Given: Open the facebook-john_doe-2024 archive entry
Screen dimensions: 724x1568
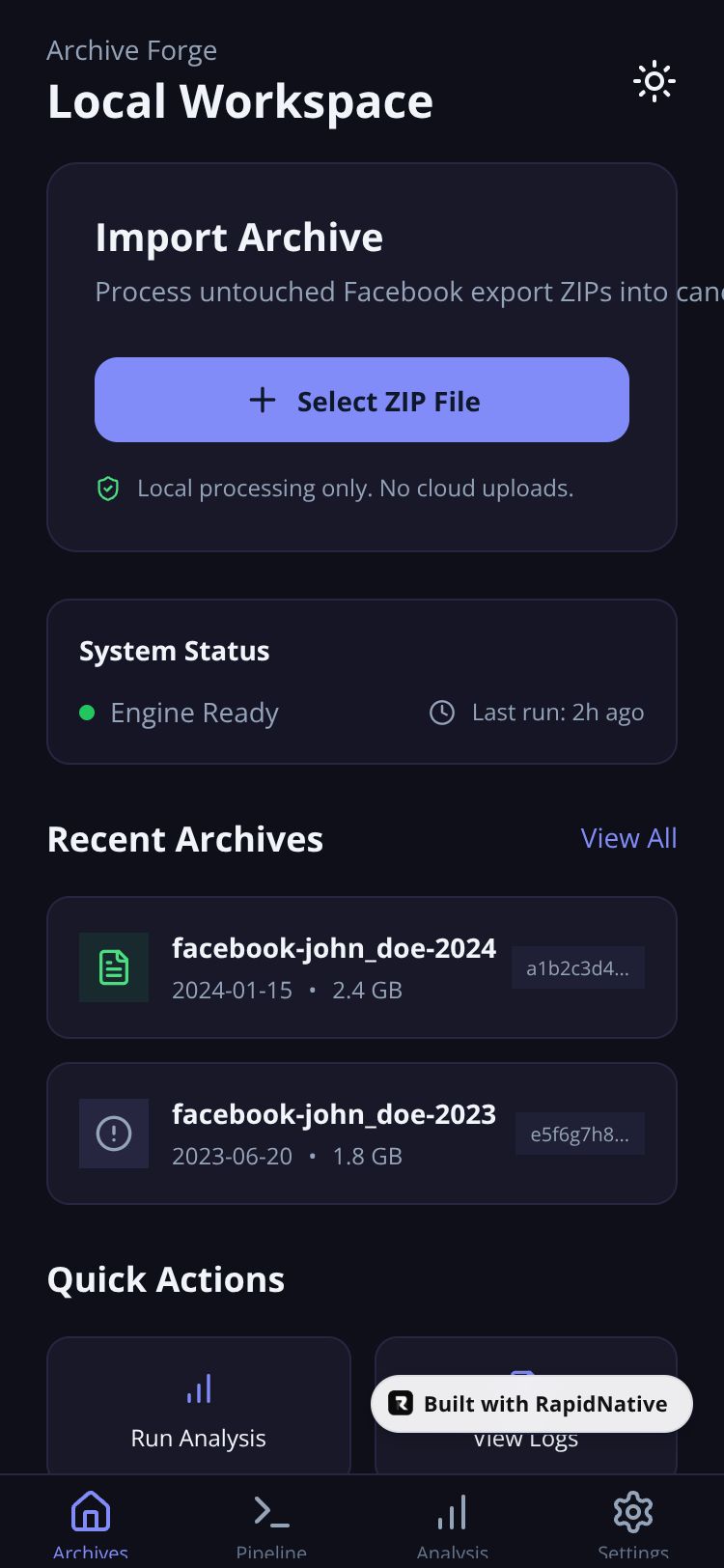Looking at the screenshot, I should tap(362, 967).
